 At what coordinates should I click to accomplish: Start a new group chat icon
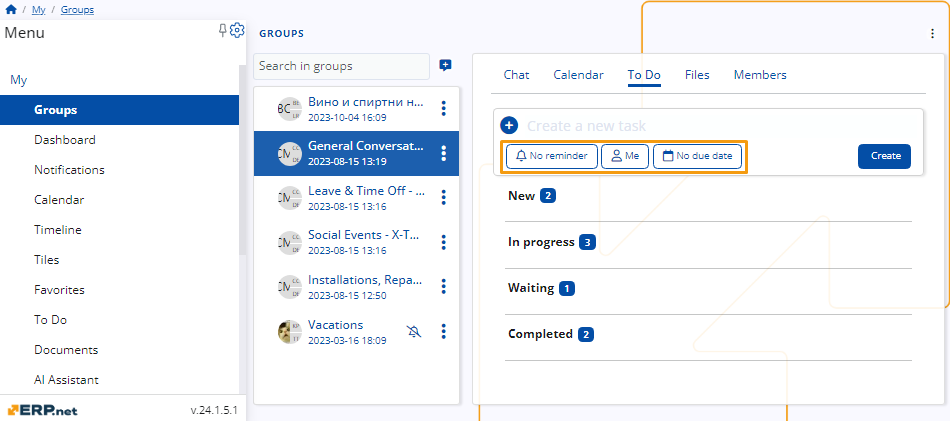pos(445,65)
